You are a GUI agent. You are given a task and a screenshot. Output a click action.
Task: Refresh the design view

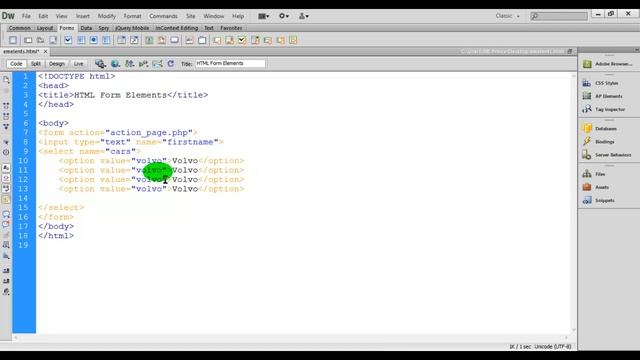(171, 64)
